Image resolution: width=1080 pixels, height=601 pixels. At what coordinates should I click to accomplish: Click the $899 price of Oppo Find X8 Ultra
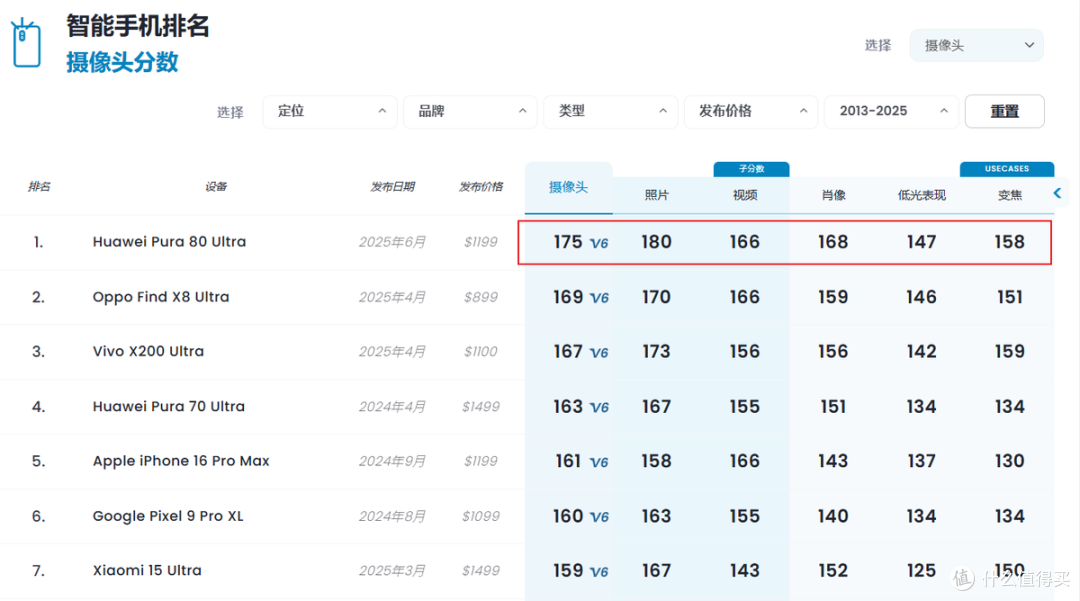coord(481,297)
